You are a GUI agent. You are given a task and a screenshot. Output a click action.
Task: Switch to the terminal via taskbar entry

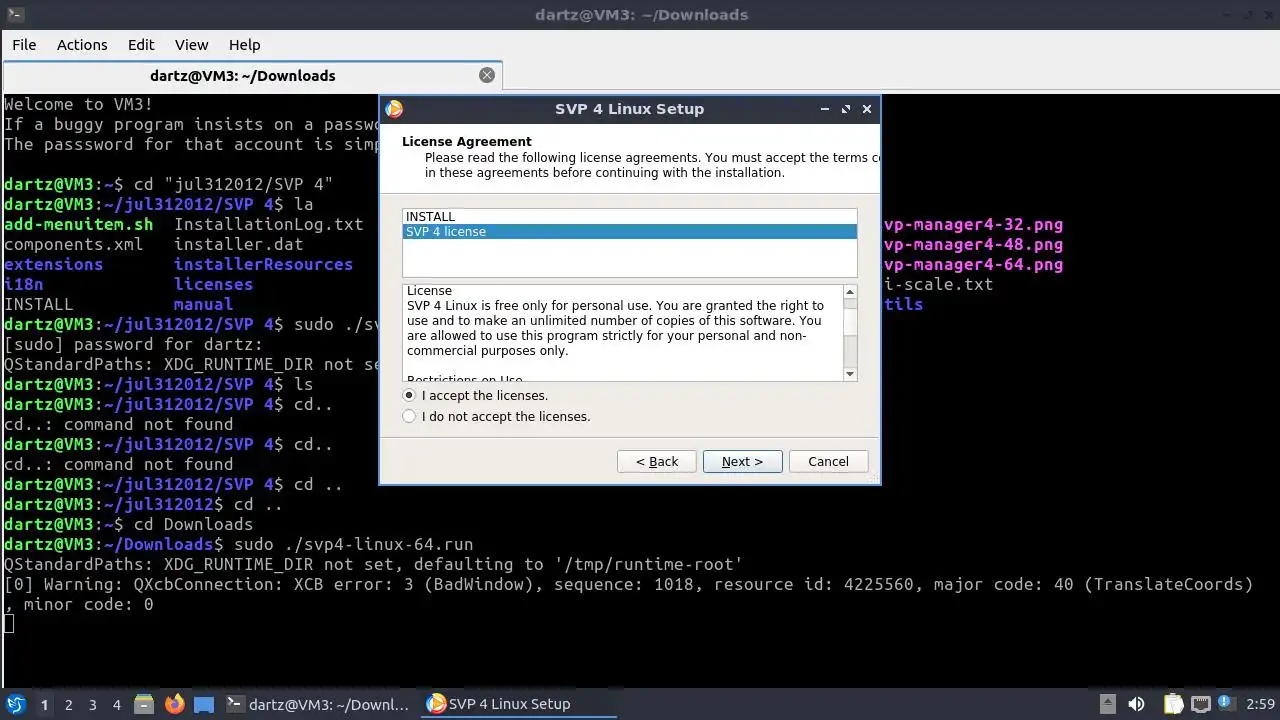pyautogui.click(x=319, y=704)
